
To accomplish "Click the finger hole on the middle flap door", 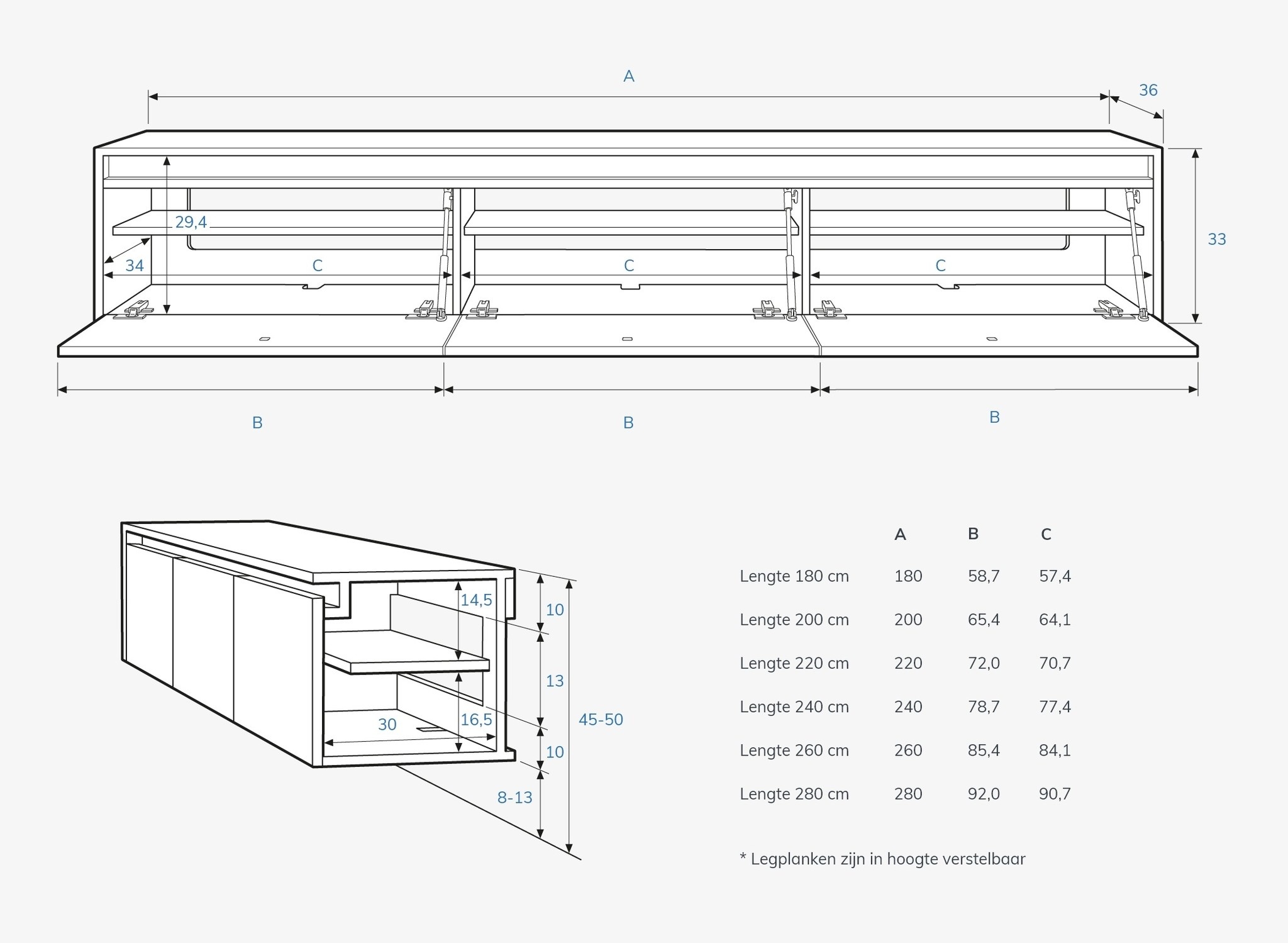I will point(627,339).
